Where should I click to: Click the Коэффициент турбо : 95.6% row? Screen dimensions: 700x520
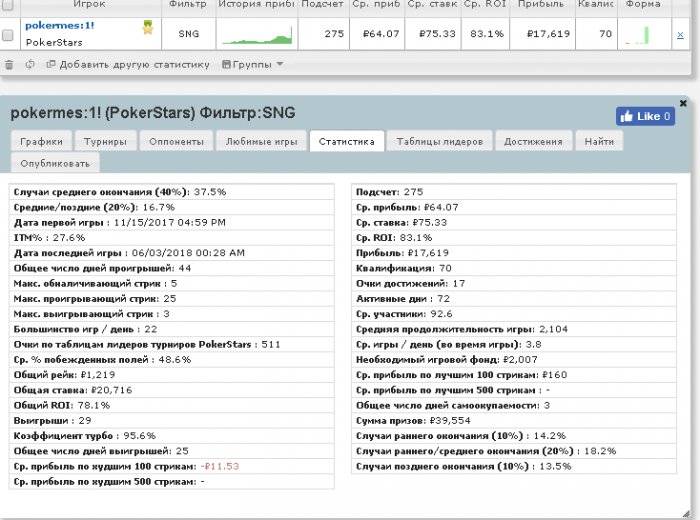tap(171, 436)
